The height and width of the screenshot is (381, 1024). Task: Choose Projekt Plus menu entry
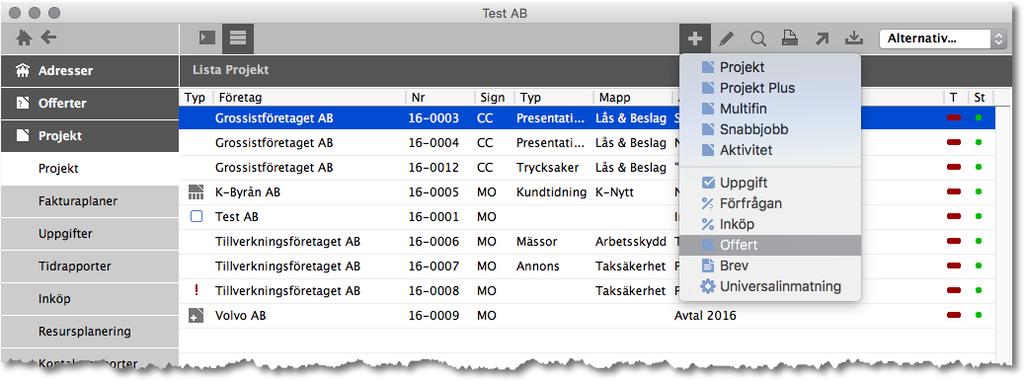(771, 88)
